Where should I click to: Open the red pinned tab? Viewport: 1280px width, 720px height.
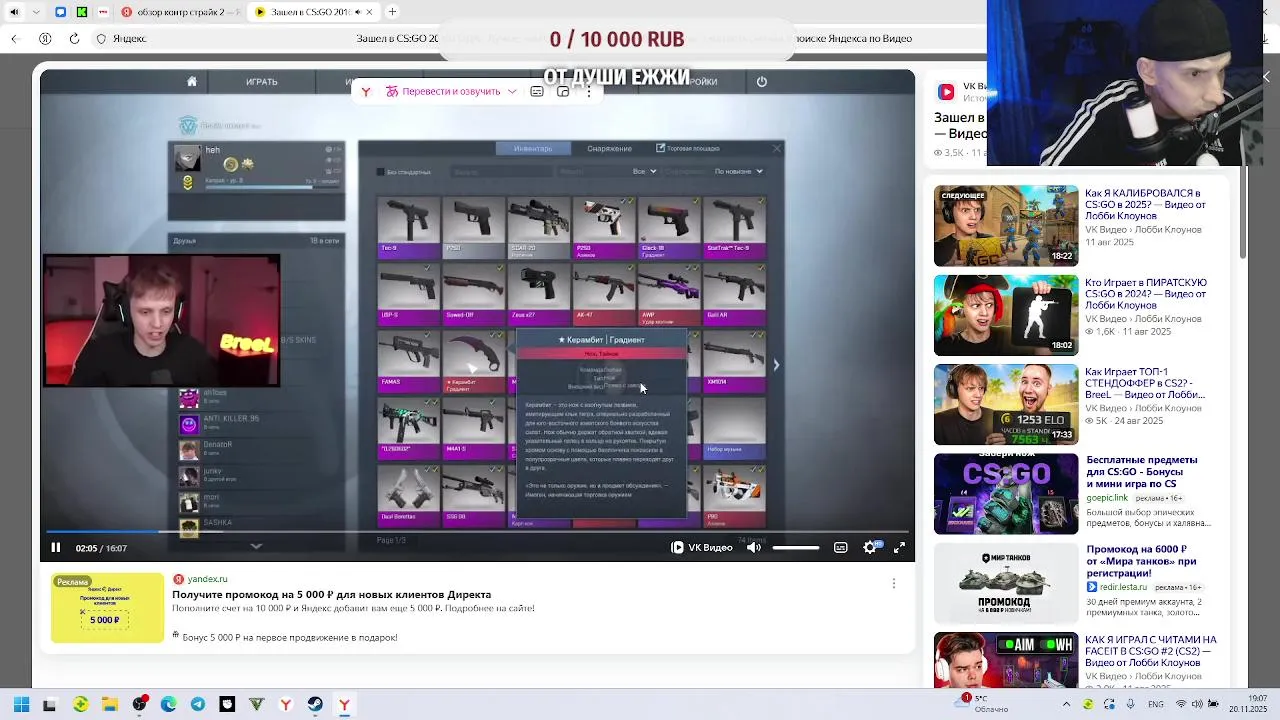click(x=103, y=12)
